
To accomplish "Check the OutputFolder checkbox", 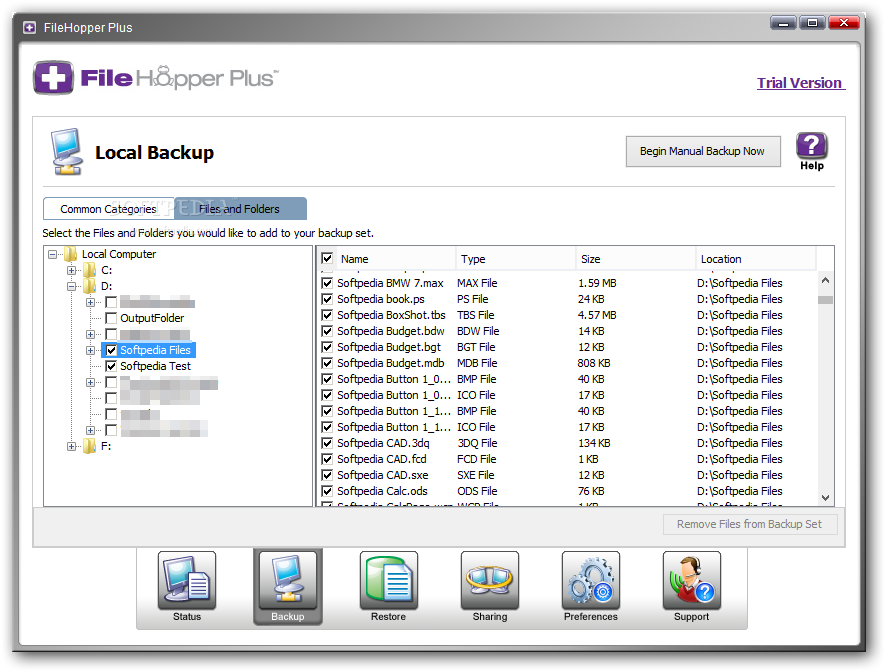I will coord(111,318).
